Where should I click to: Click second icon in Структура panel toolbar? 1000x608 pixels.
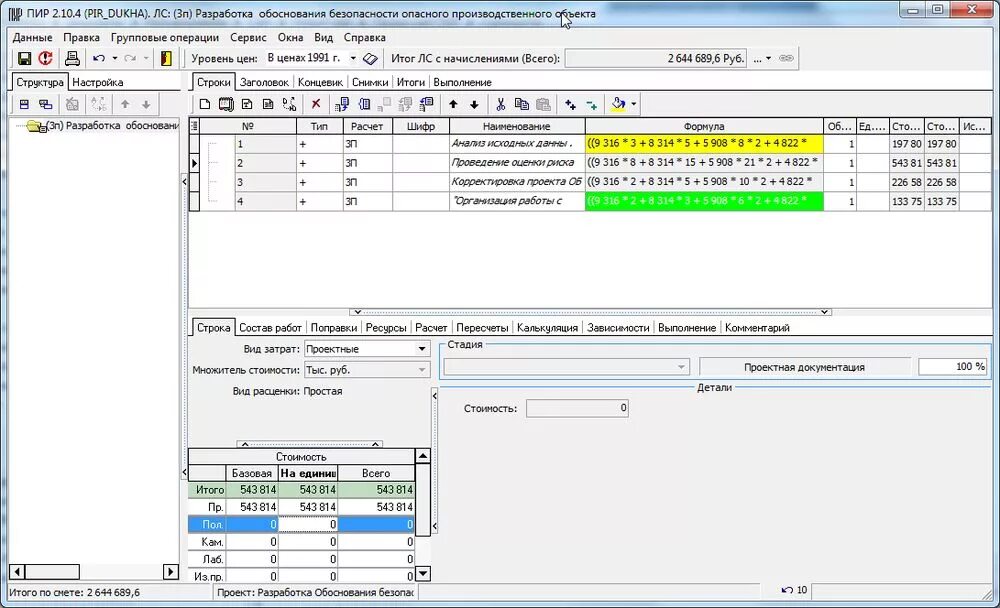click(45, 105)
